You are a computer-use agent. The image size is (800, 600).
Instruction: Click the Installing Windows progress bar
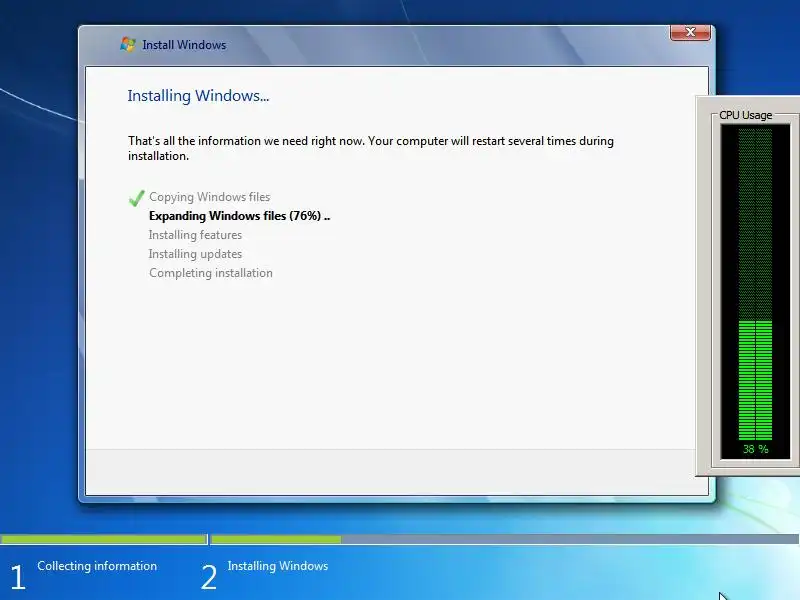(505, 539)
